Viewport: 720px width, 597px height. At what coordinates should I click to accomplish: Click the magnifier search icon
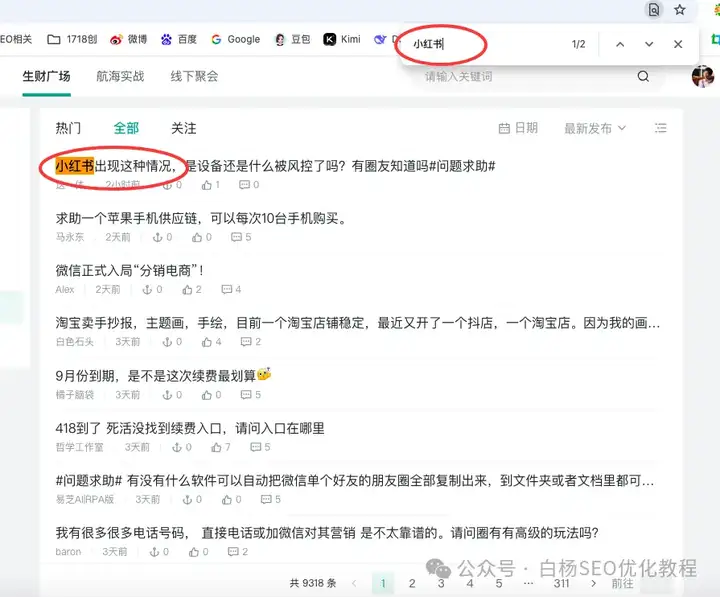pyautogui.click(x=643, y=76)
